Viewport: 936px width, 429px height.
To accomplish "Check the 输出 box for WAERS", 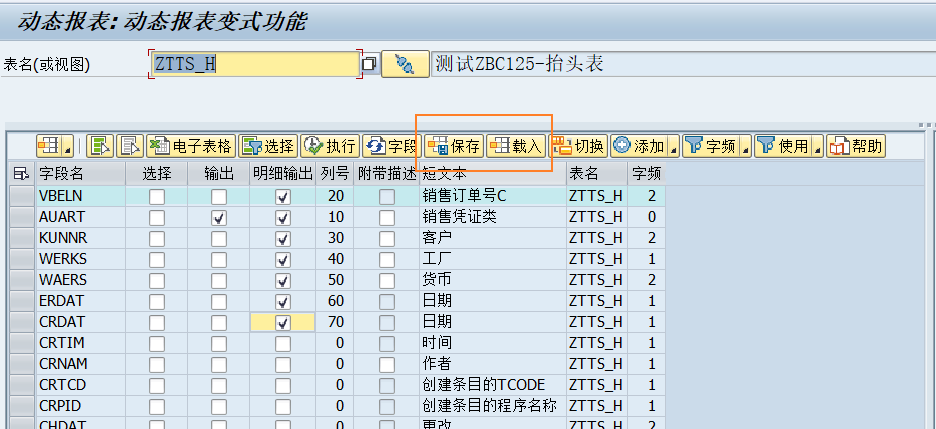I will point(219,280).
